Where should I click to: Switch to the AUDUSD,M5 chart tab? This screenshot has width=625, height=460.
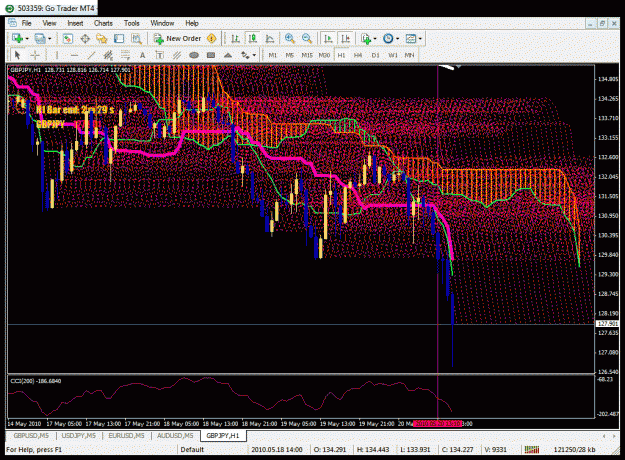pos(175,436)
